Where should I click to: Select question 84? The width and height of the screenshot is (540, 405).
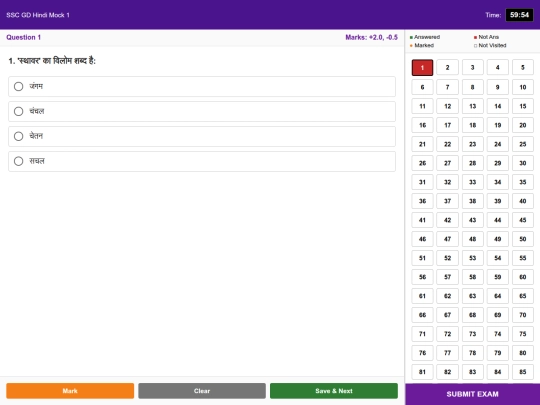pyautogui.click(x=498, y=372)
